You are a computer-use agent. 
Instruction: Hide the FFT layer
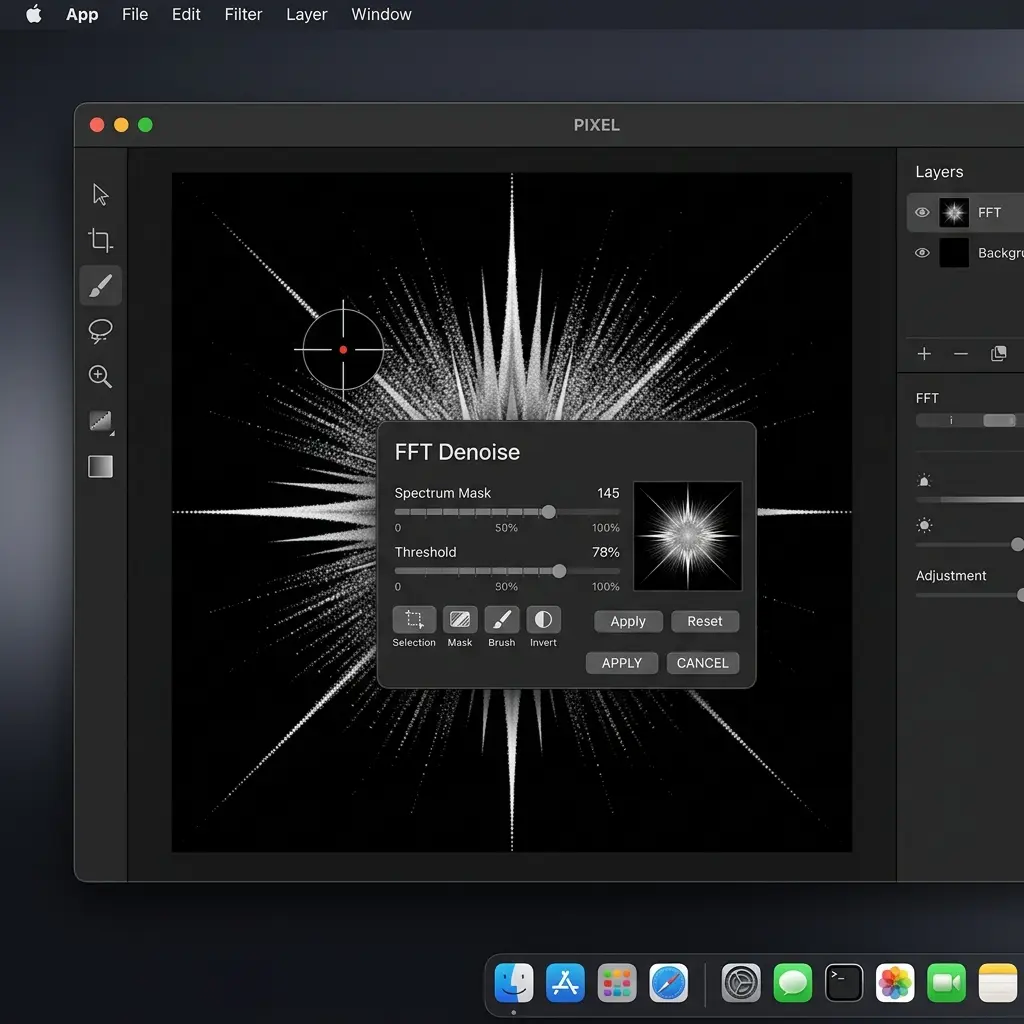pyautogui.click(x=922, y=212)
